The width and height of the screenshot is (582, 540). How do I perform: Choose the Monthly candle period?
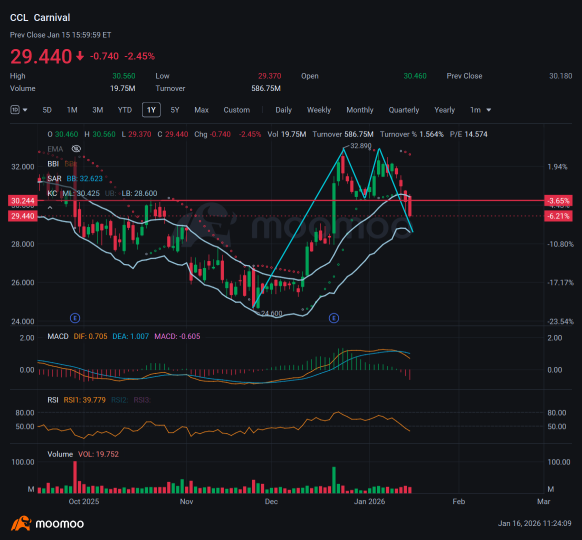(x=360, y=110)
